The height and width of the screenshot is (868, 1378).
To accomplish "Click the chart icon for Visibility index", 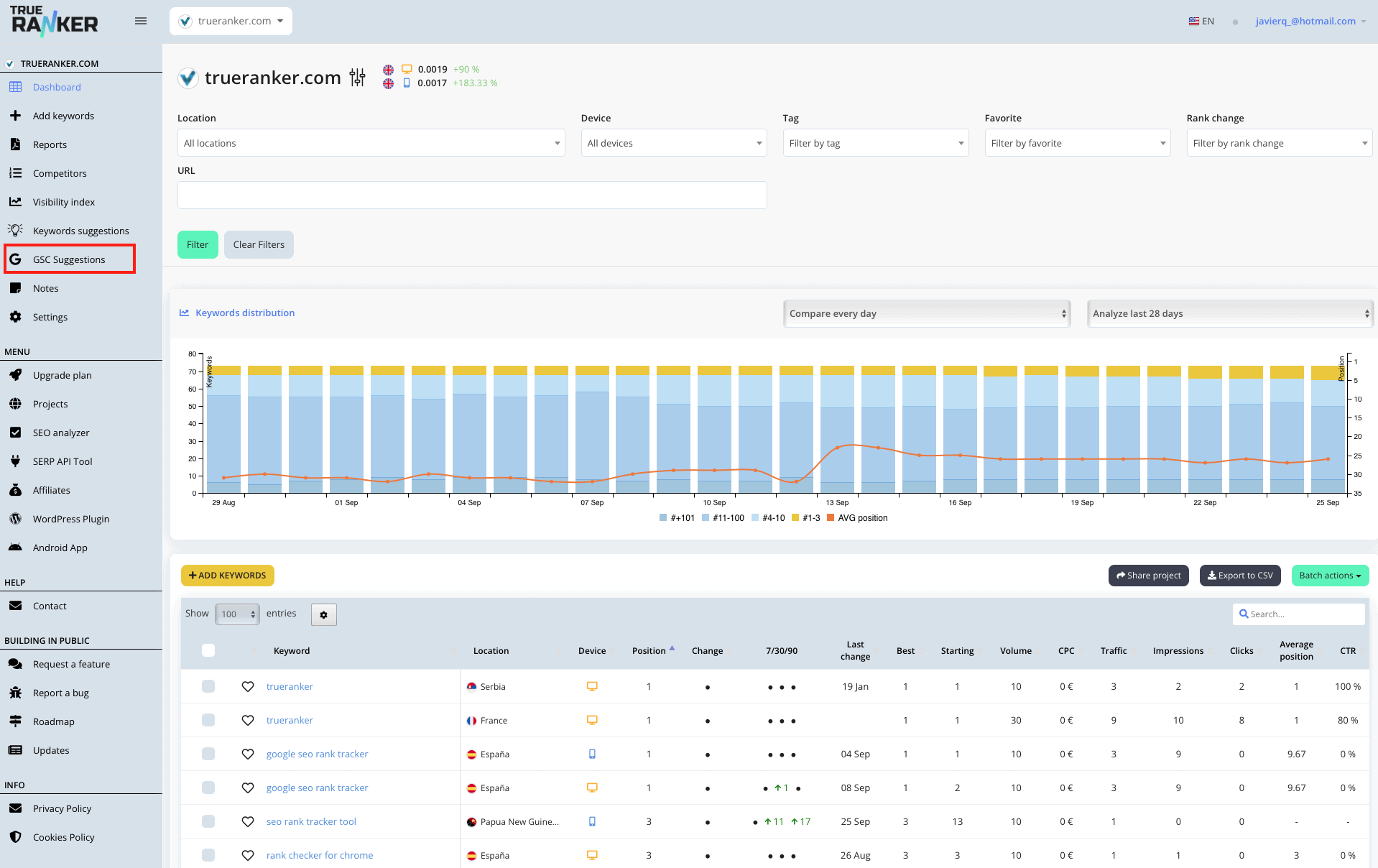I will [x=15, y=202].
